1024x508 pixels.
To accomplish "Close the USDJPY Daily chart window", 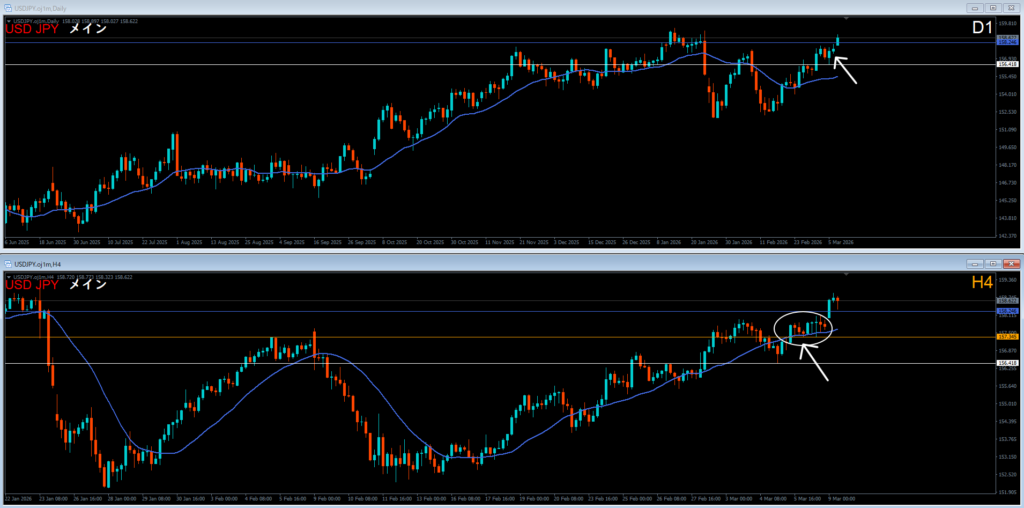I will tap(1010, 8).
